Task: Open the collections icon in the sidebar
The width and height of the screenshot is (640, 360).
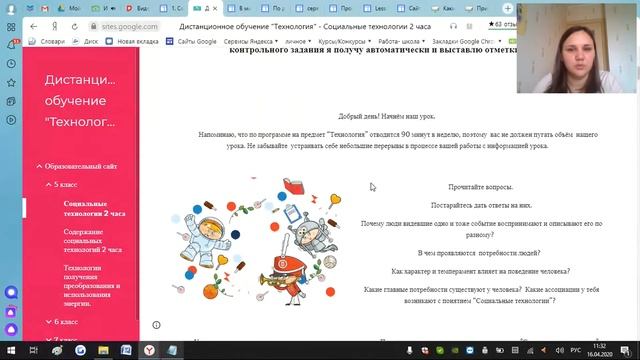Action: point(11,101)
